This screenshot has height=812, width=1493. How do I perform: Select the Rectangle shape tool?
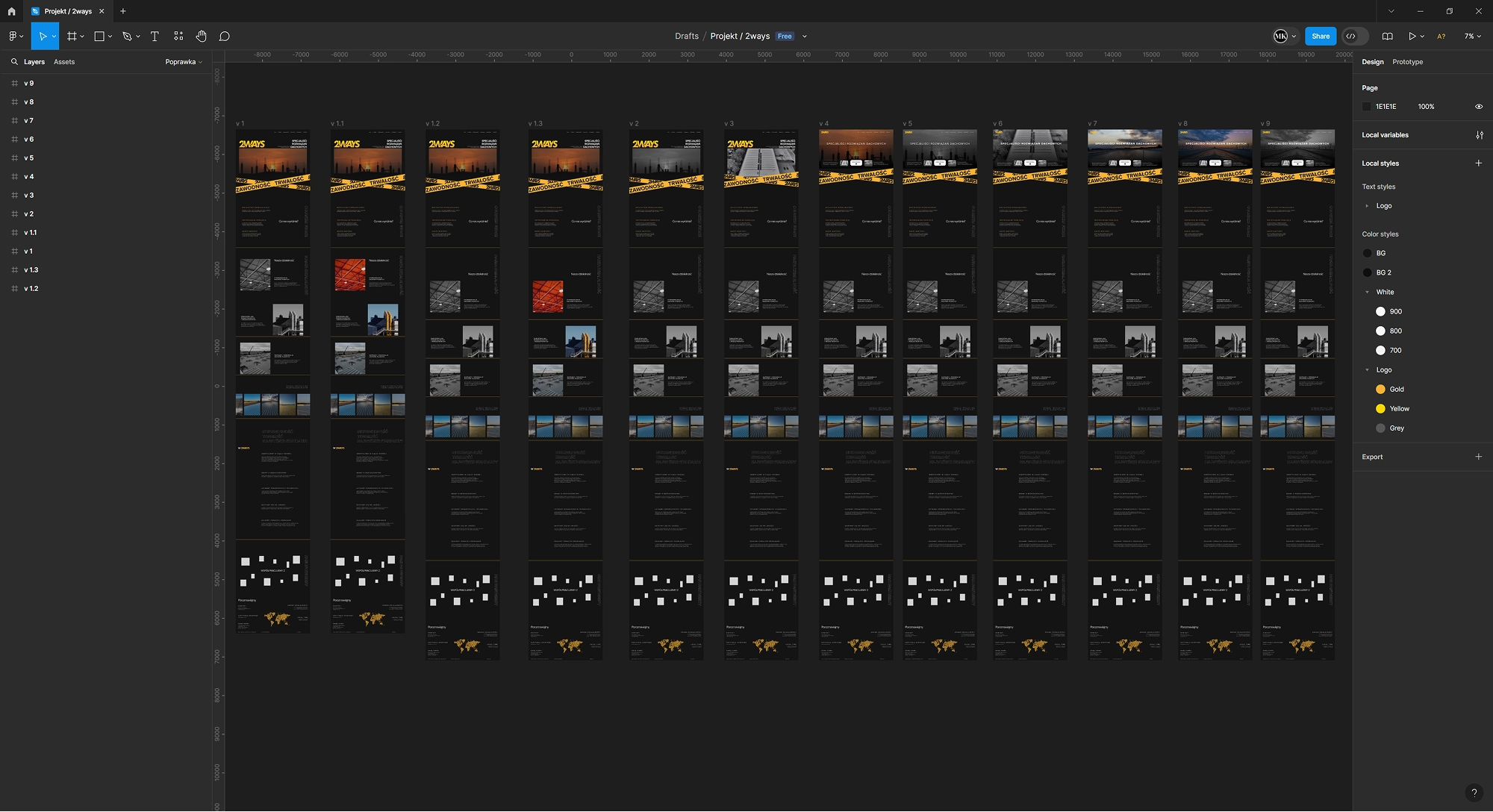pos(99,36)
